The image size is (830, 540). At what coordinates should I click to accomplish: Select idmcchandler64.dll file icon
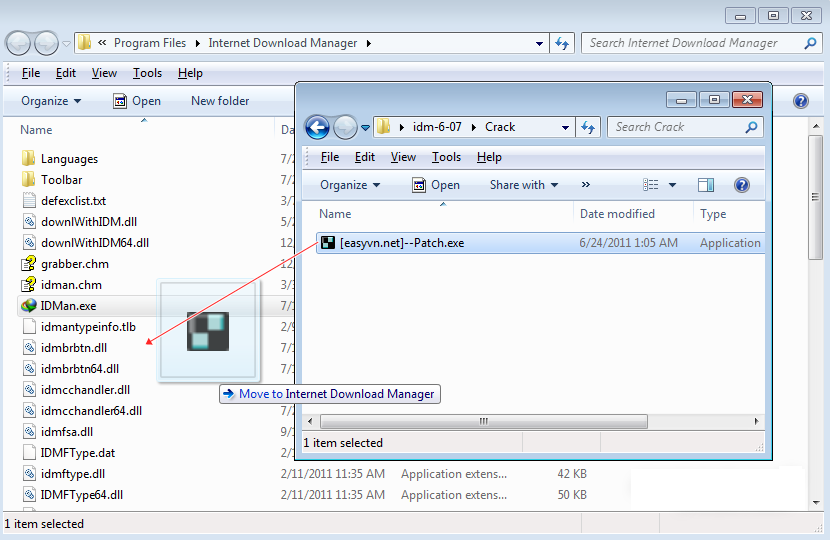[29, 411]
